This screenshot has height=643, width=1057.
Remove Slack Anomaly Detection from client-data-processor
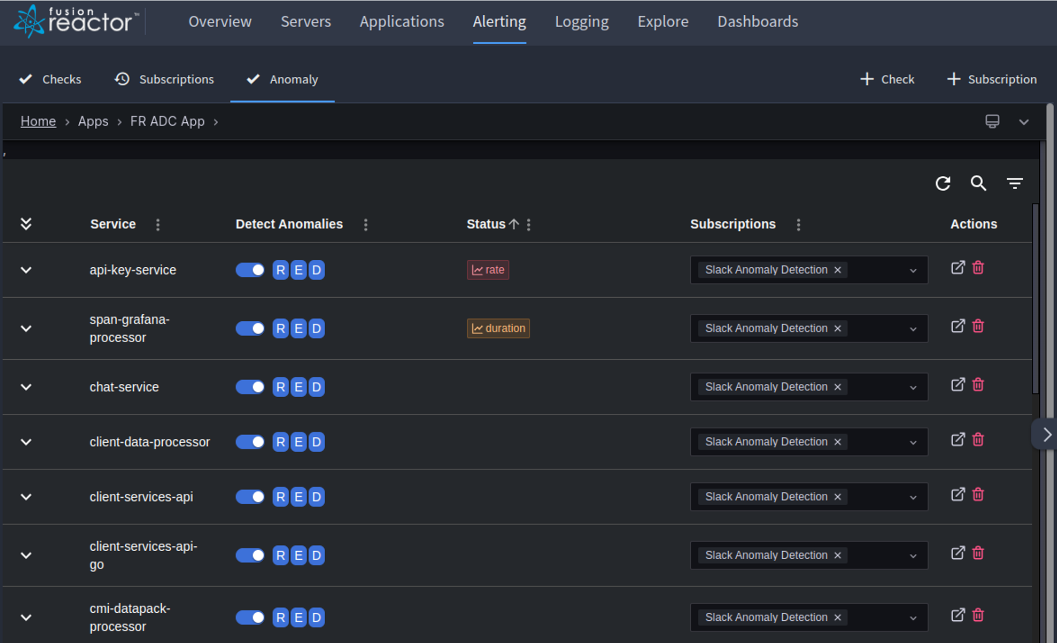click(x=838, y=442)
